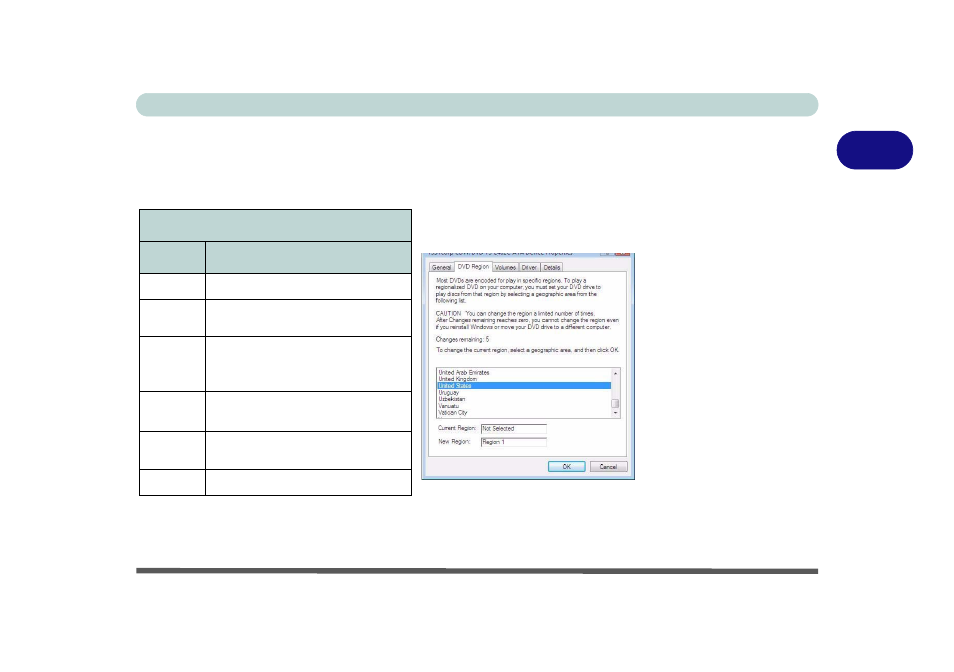
Task: Click the list scrollbar up arrow
Action: pyautogui.click(x=616, y=373)
